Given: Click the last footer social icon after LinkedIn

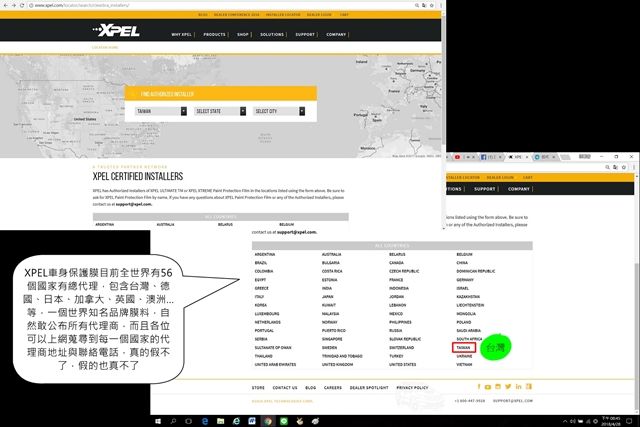Looking at the screenshot, I should tap(529, 387).
